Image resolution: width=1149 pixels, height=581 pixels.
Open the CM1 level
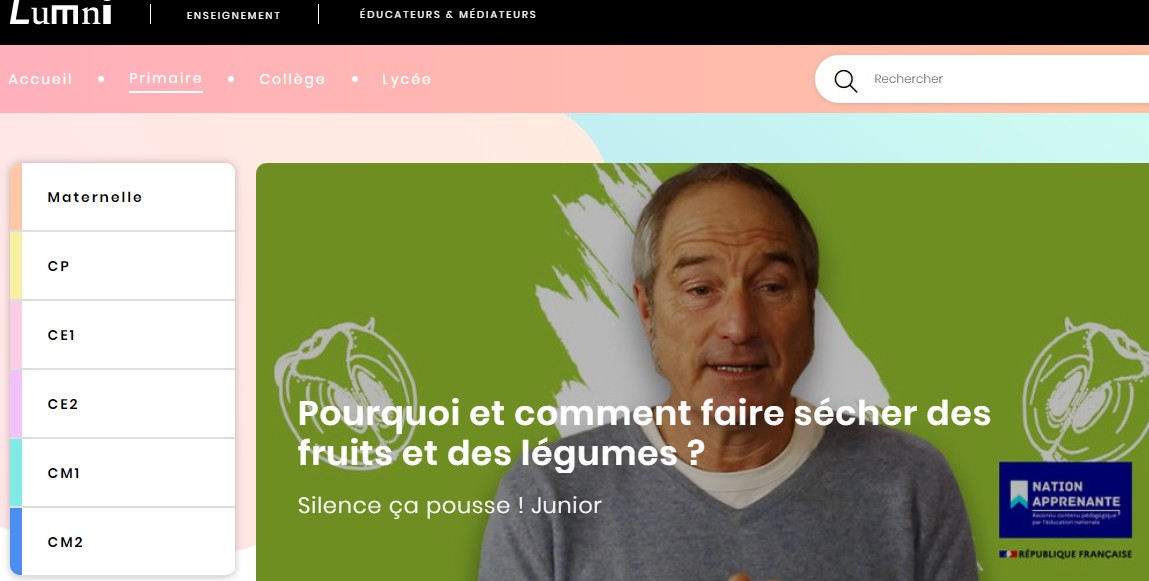click(x=122, y=473)
